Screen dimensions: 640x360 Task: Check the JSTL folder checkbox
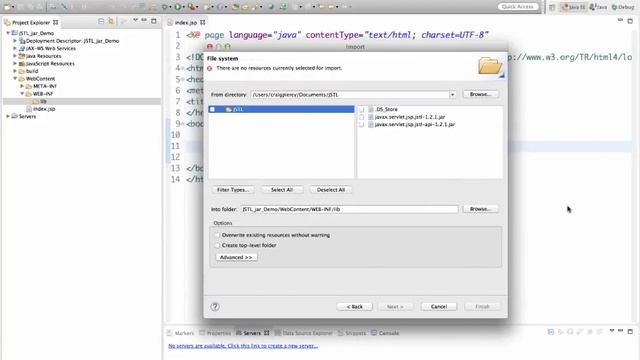(212, 109)
